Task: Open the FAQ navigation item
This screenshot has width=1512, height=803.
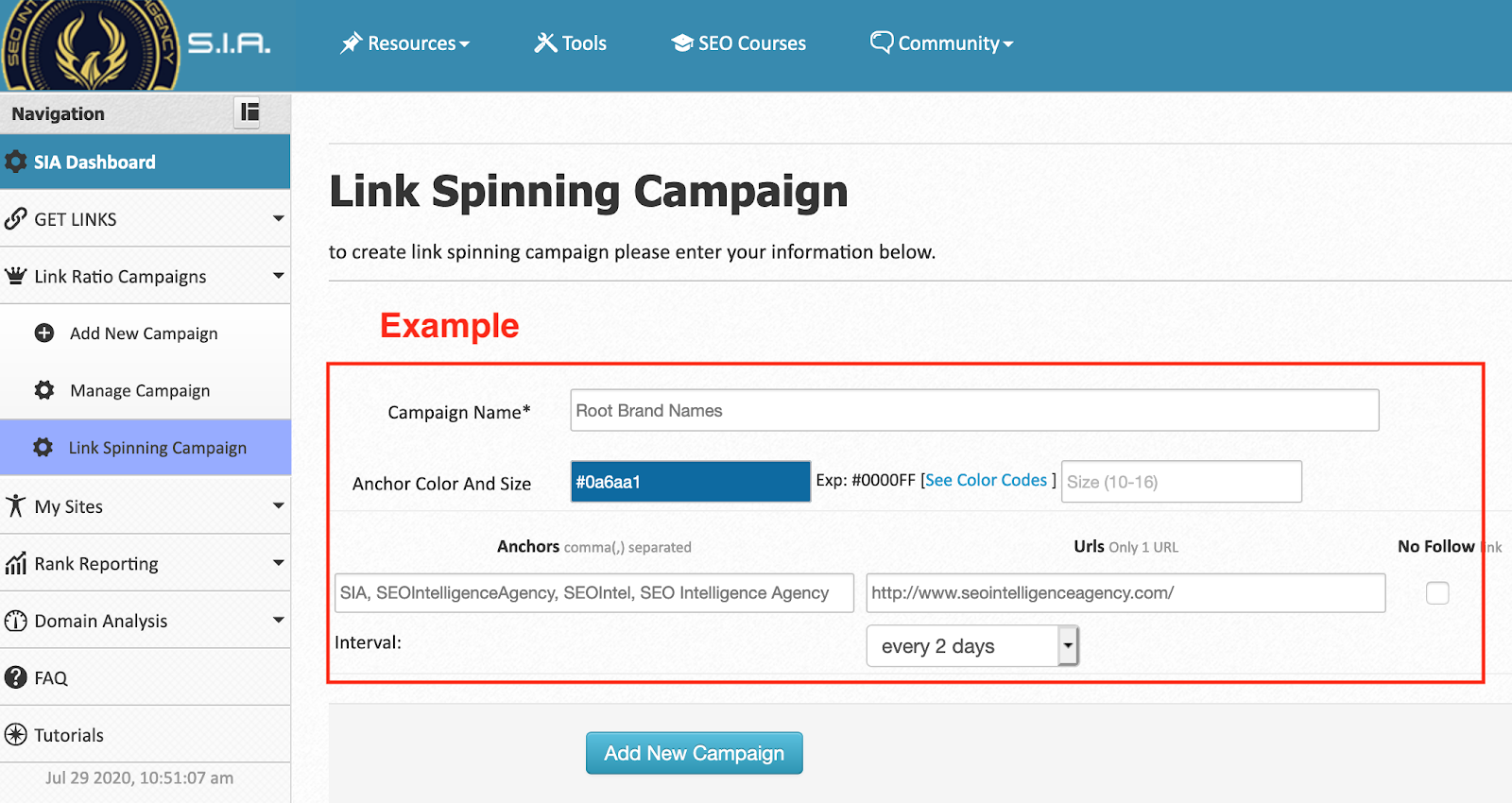Action: 146,677
